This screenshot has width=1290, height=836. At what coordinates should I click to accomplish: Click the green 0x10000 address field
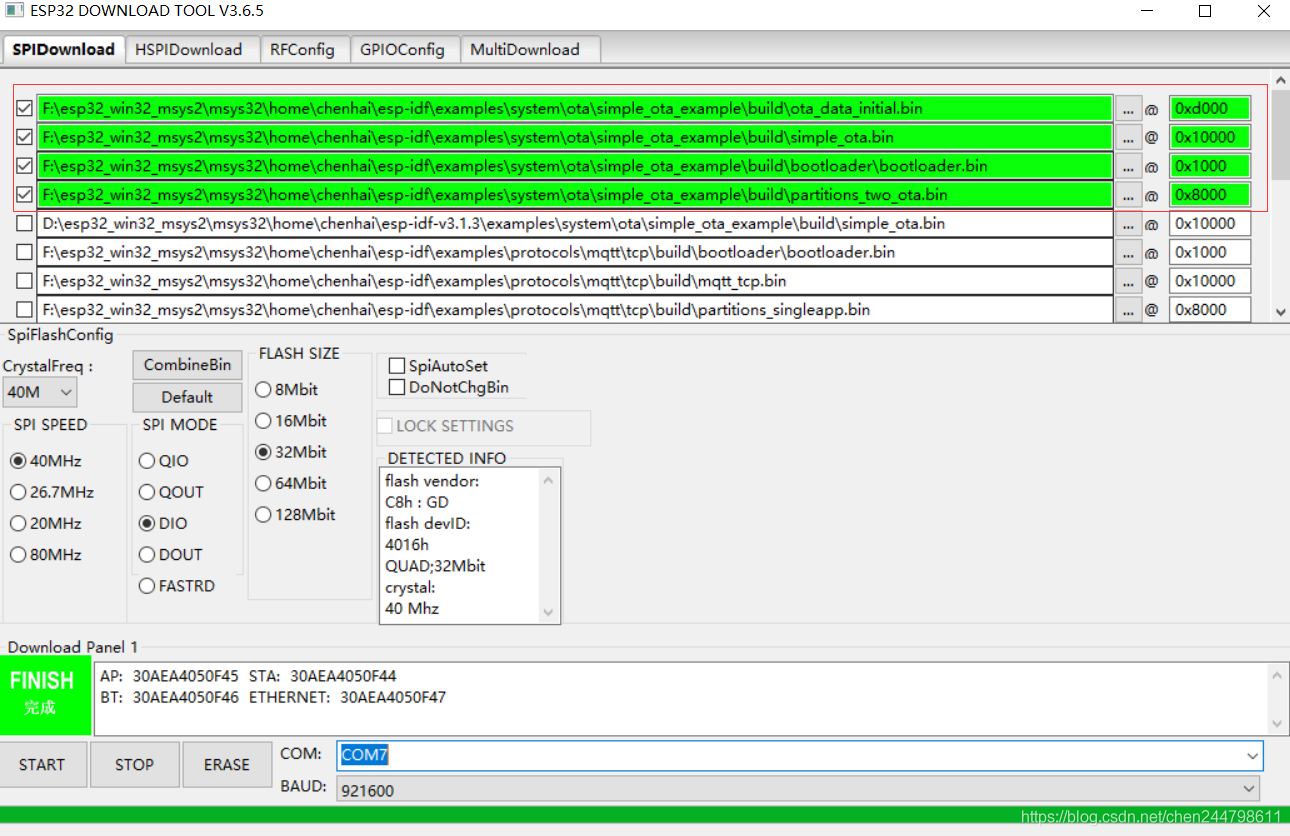[x=1210, y=137]
